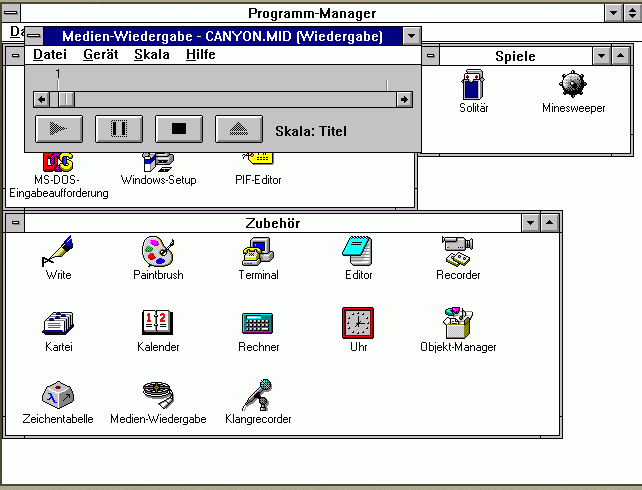
Task: Minimize the Programm-Manager window
Action: (613, 13)
